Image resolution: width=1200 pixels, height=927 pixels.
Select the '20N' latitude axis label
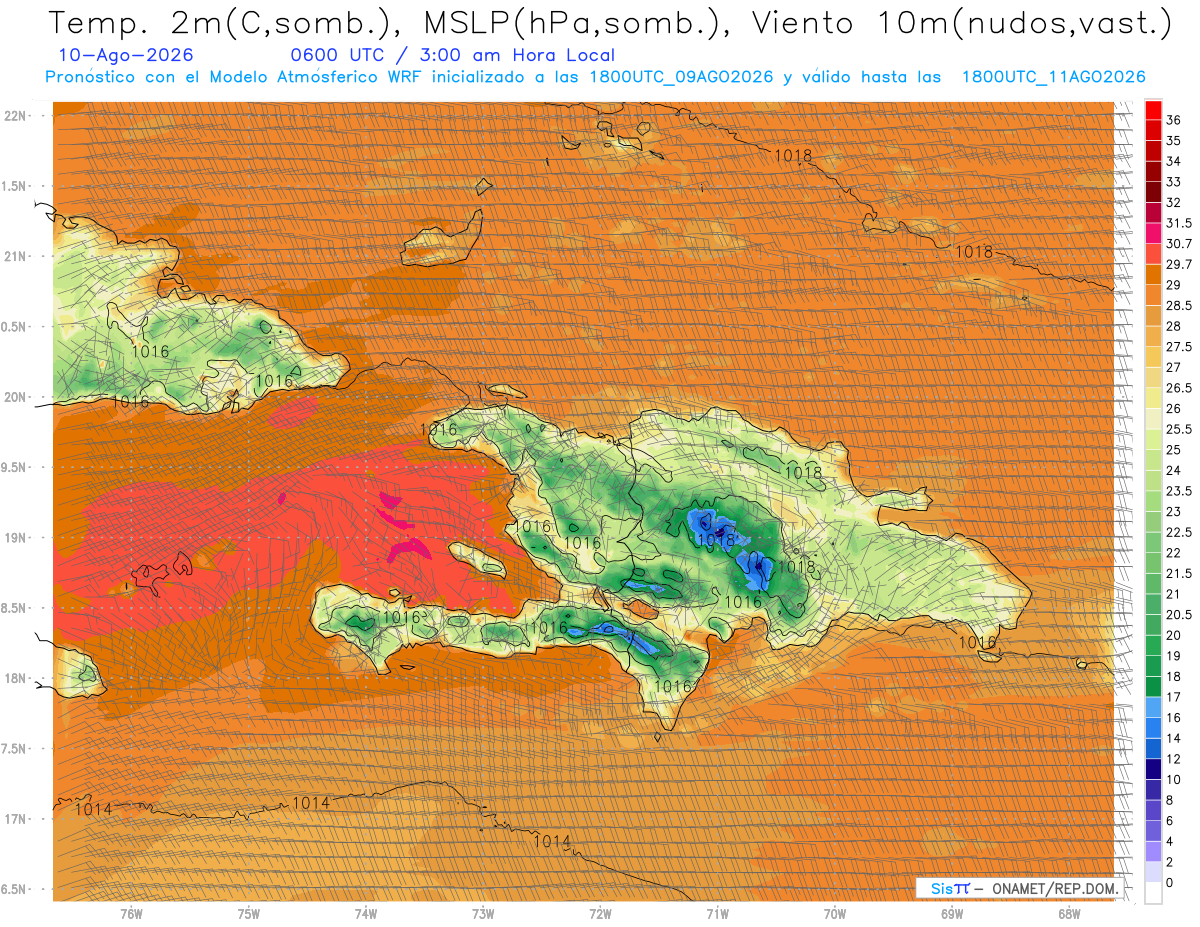15,397
